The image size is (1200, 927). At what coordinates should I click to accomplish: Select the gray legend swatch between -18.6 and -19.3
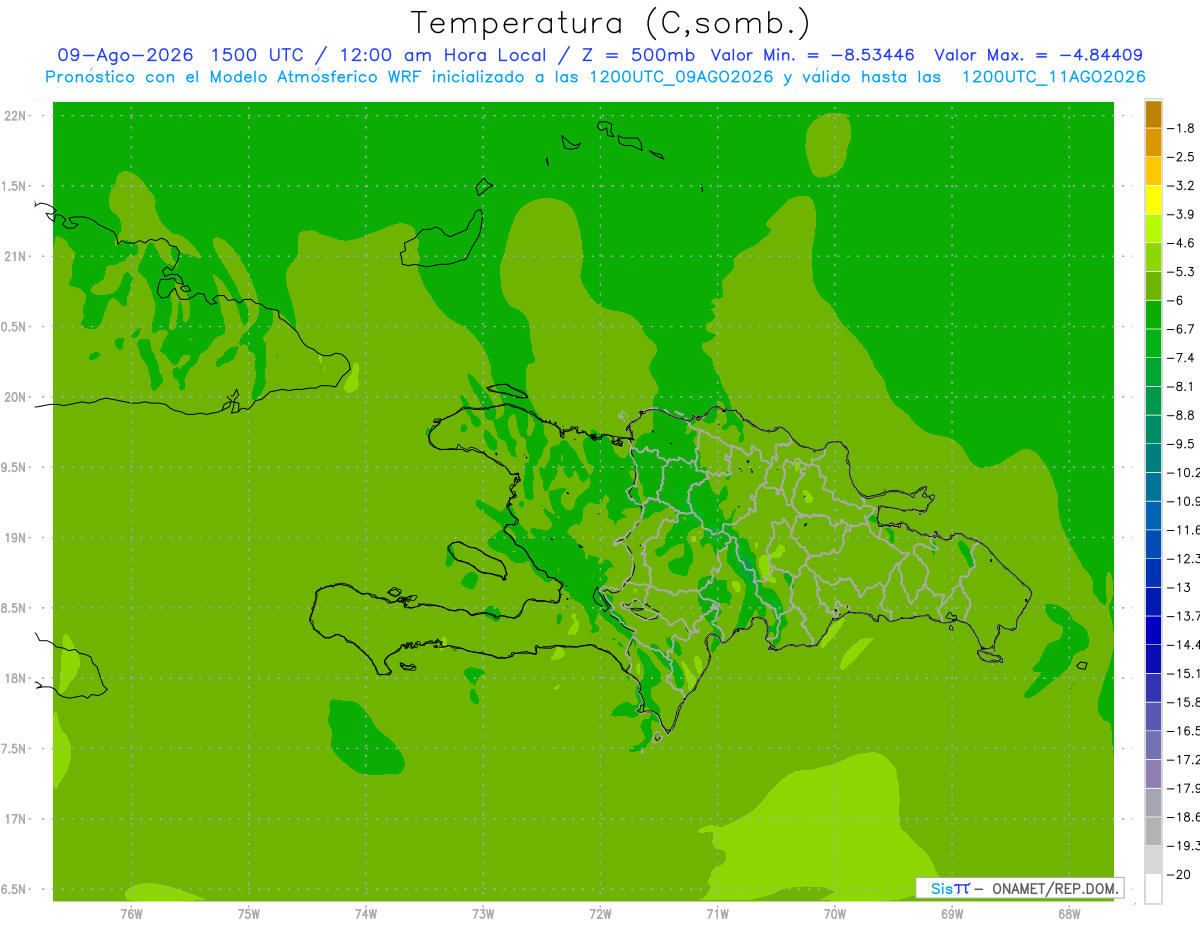coord(1153,831)
